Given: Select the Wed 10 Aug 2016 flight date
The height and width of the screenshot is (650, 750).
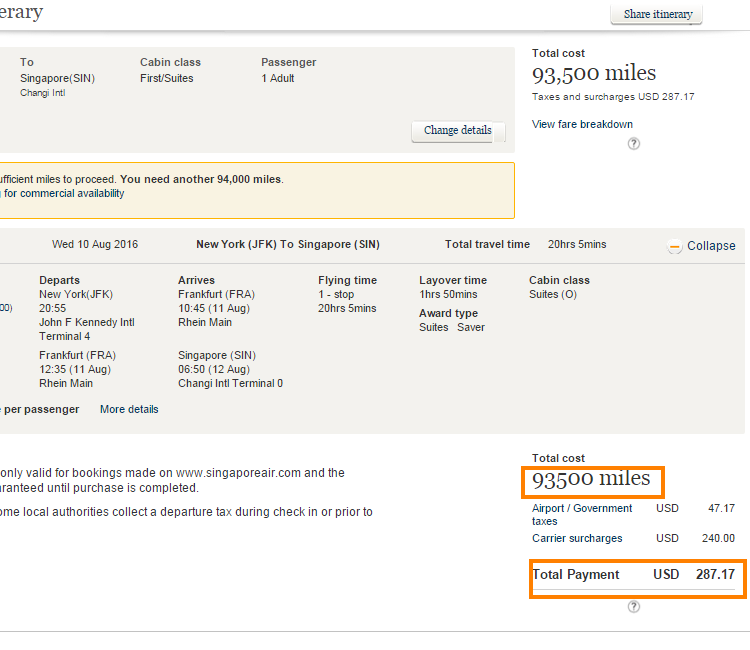Looking at the screenshot, I should click(x=95, y=245).
